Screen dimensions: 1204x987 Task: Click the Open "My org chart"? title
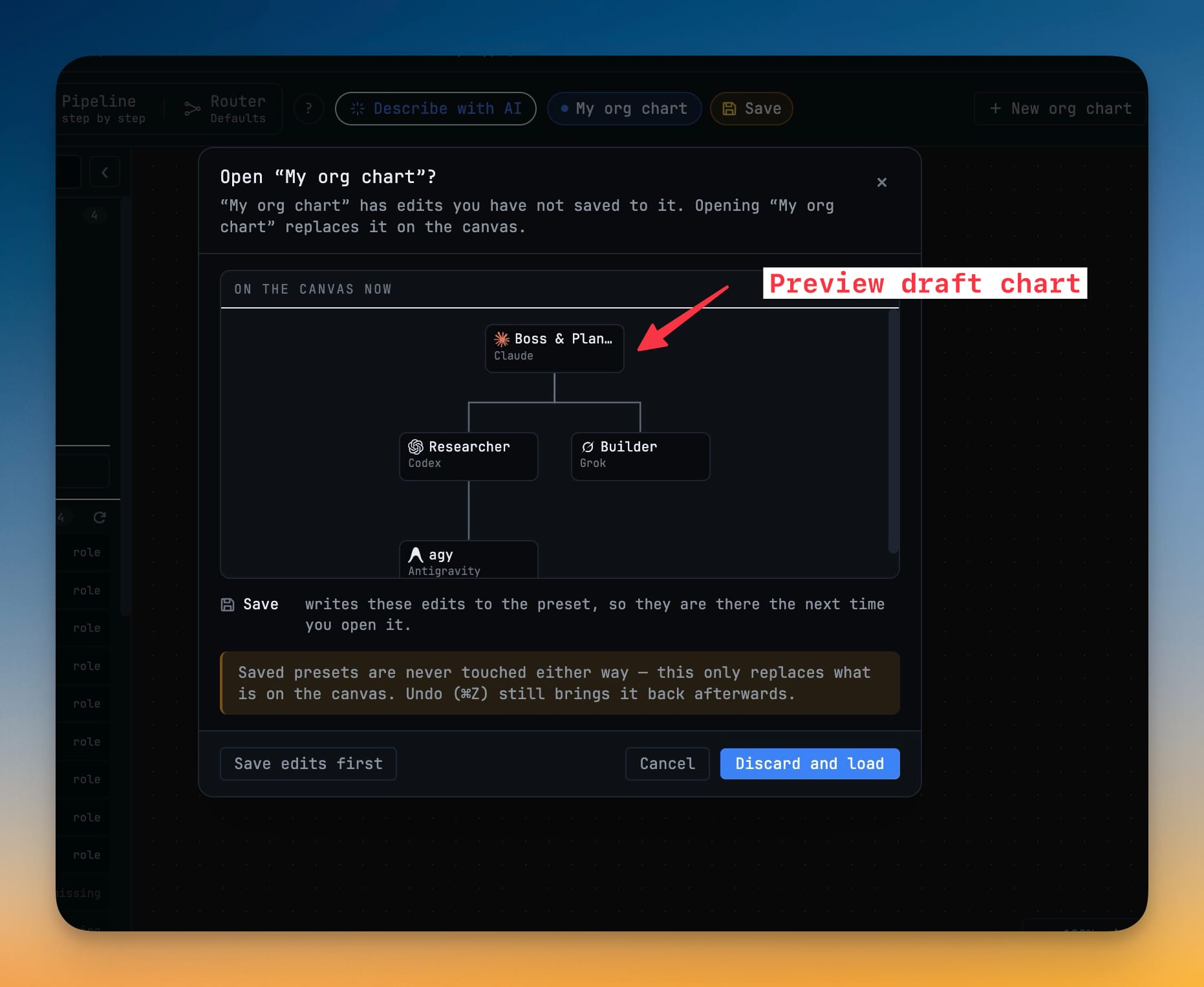(328, 177)
